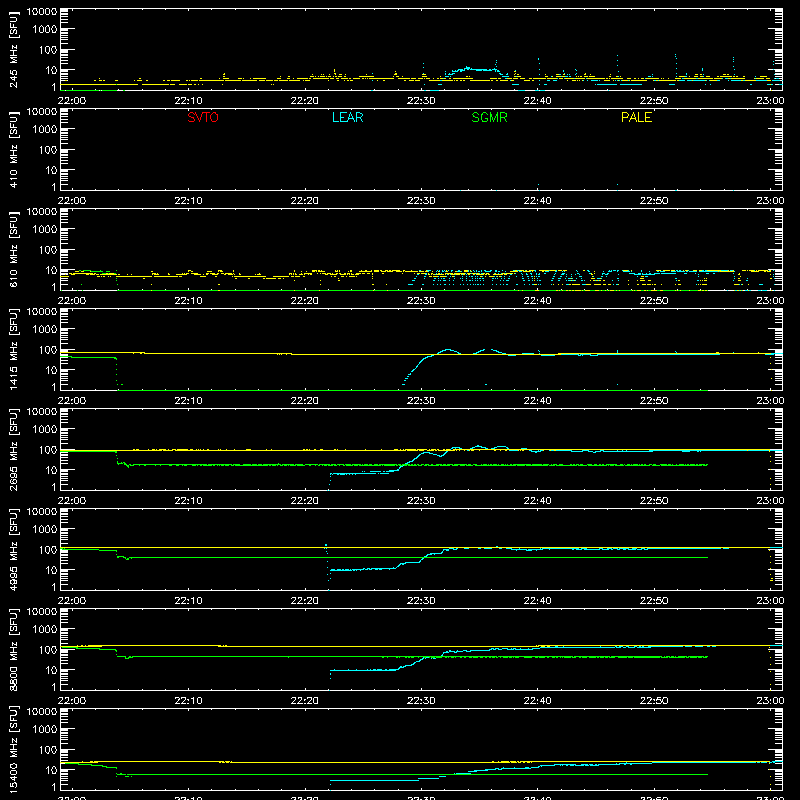Click the 10000 tick value on 245 MHz axis
800x800 pixels.
pos(42,12)
